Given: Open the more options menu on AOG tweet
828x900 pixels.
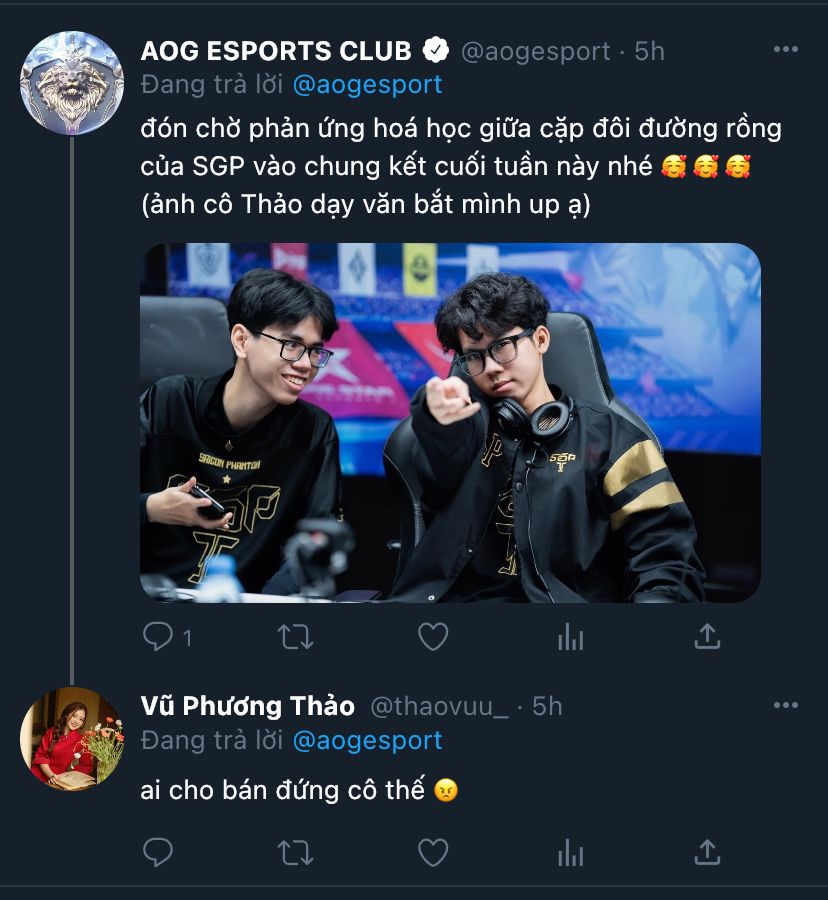Looking at the screenshot, I should [x=786, y=49].
